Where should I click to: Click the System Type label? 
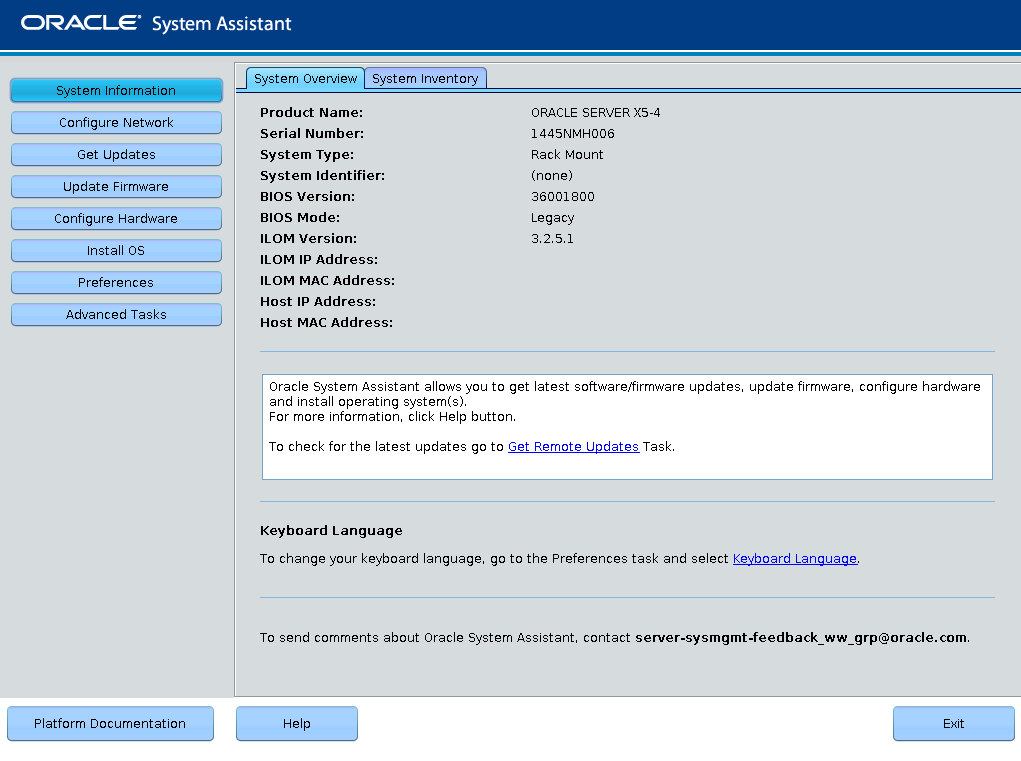pos(307,154)
